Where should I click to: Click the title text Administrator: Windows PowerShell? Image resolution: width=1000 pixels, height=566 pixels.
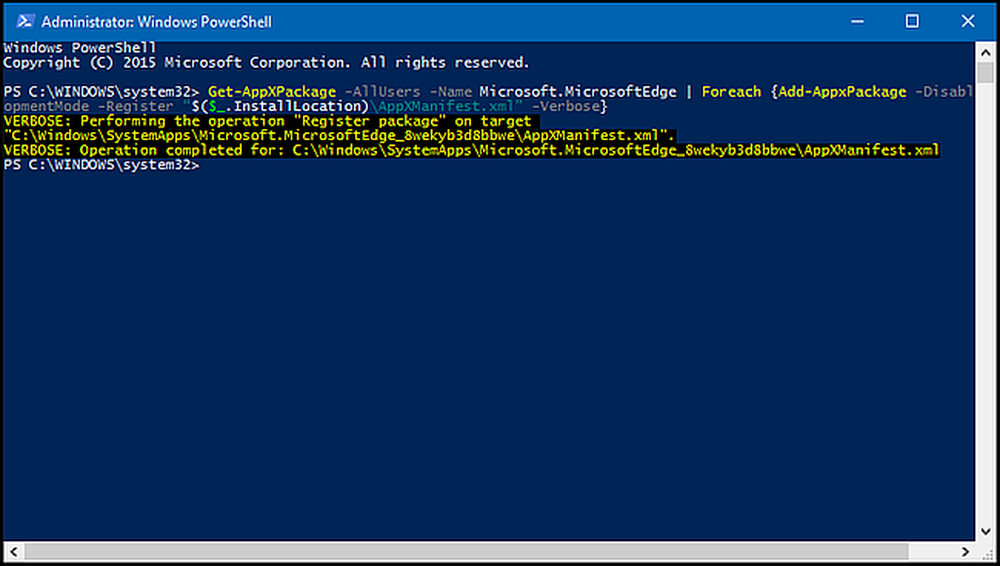pos(157,22)
